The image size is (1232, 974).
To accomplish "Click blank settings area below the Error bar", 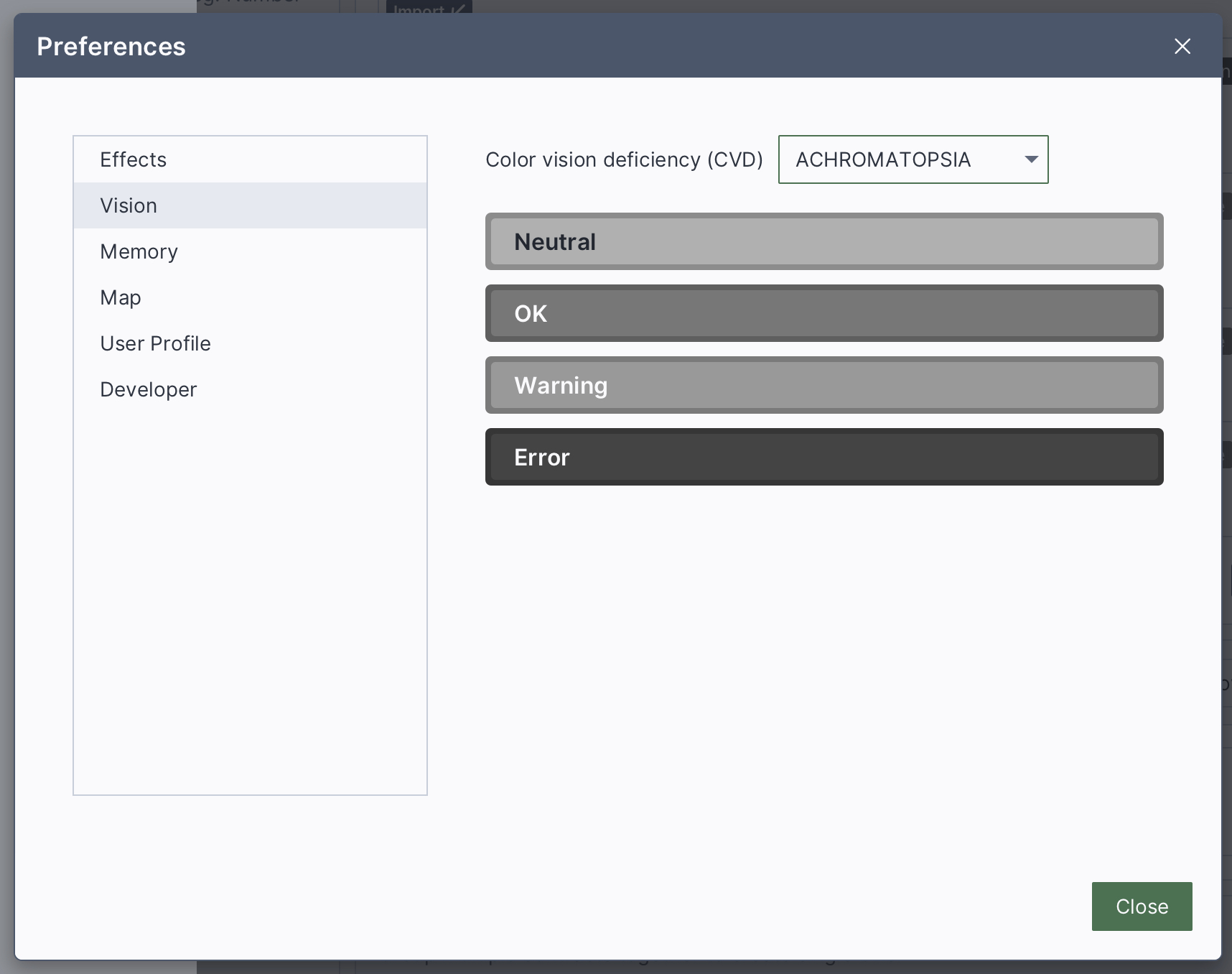I will [x=823, y=646].
